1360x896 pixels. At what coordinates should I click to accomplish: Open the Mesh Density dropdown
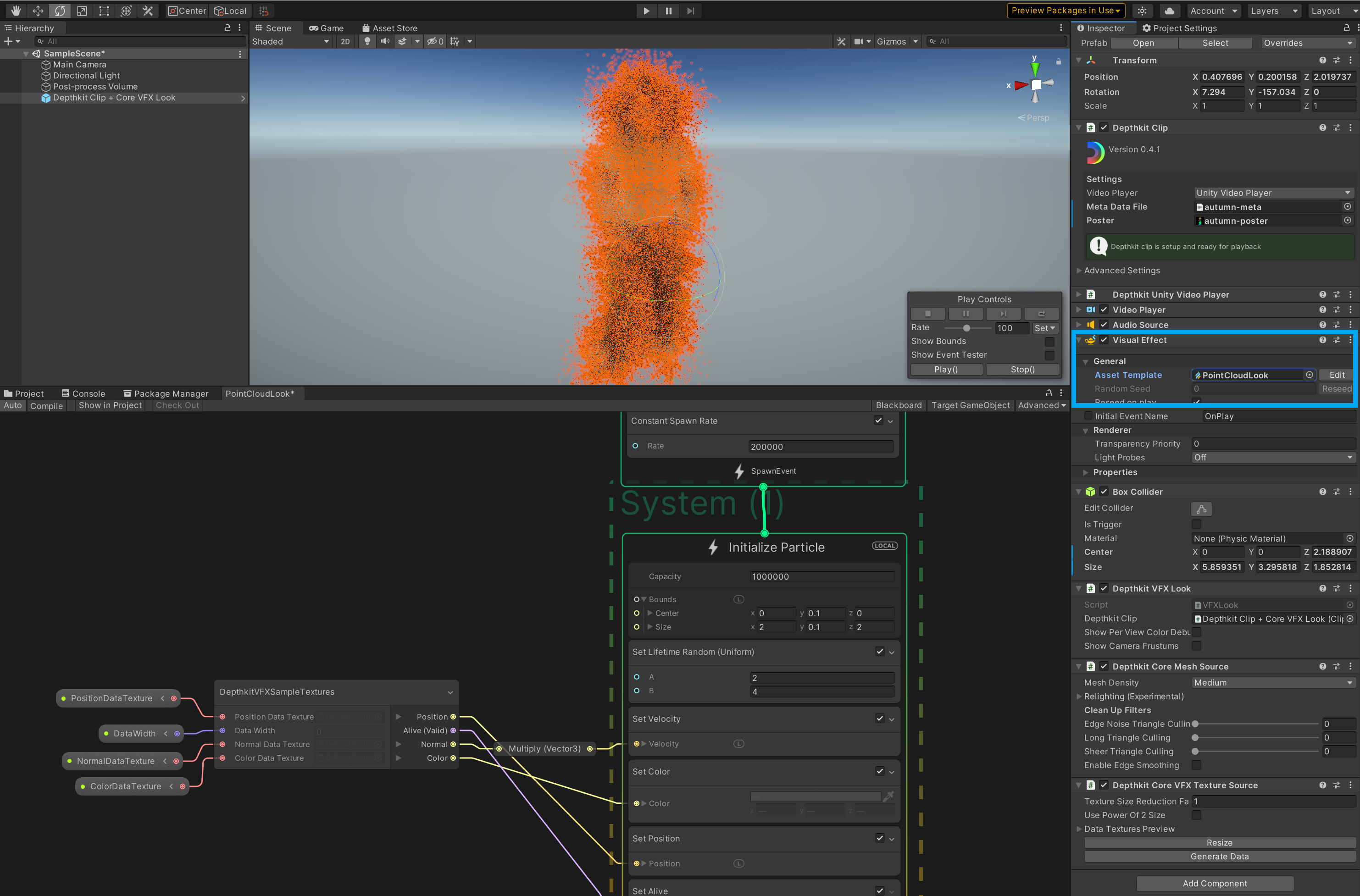[x=1272, y=682]
